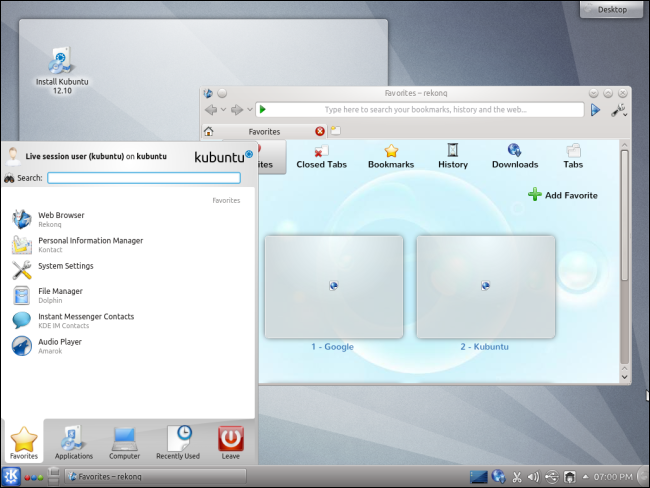Click the blue desktop tray icon
This screenshot has height=488, width=650.
point(478,477)
